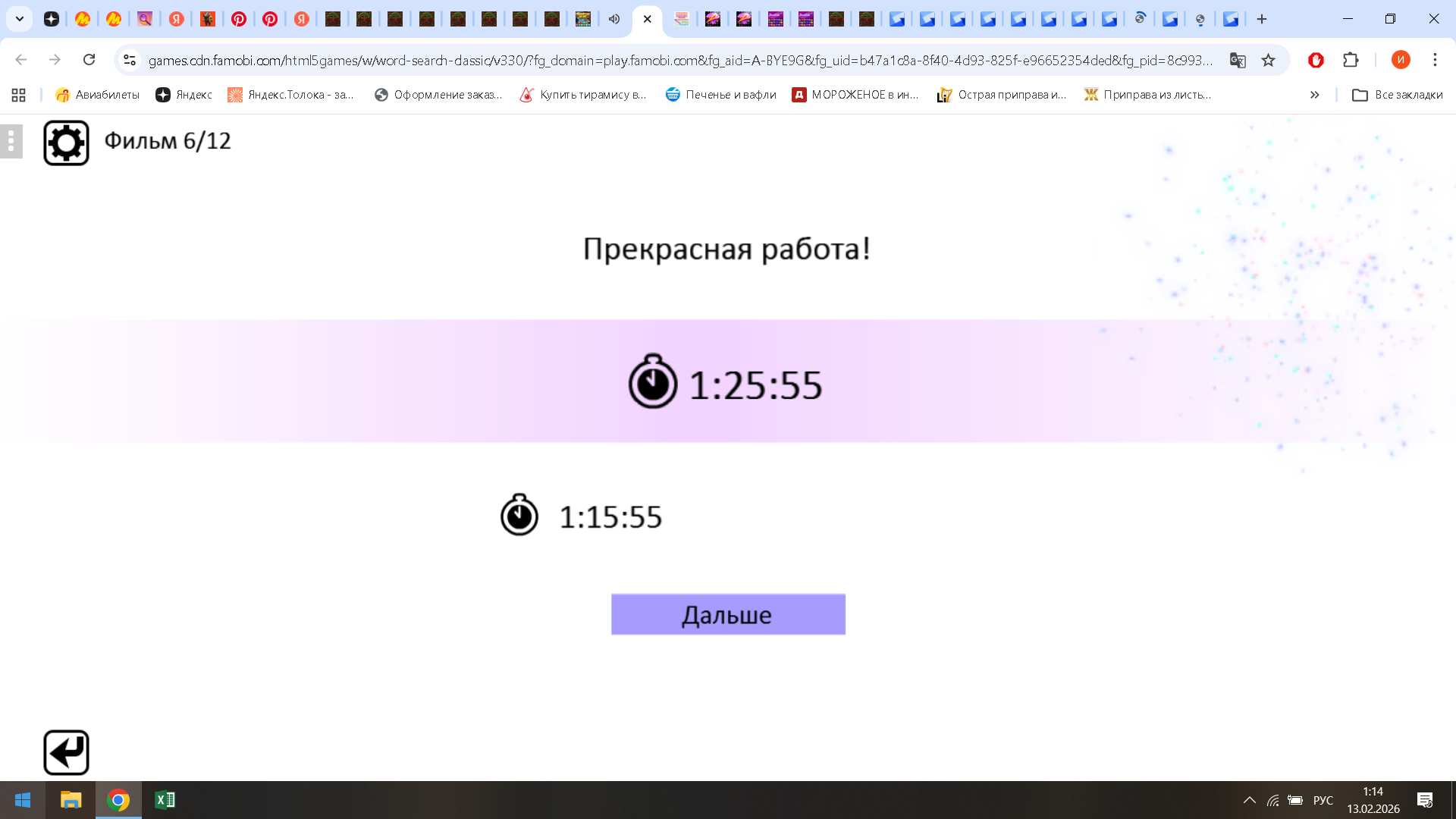Click the red ad-blocker extension icon
The height and width of the screenshot is (819, 1456).
[1316, 60]
